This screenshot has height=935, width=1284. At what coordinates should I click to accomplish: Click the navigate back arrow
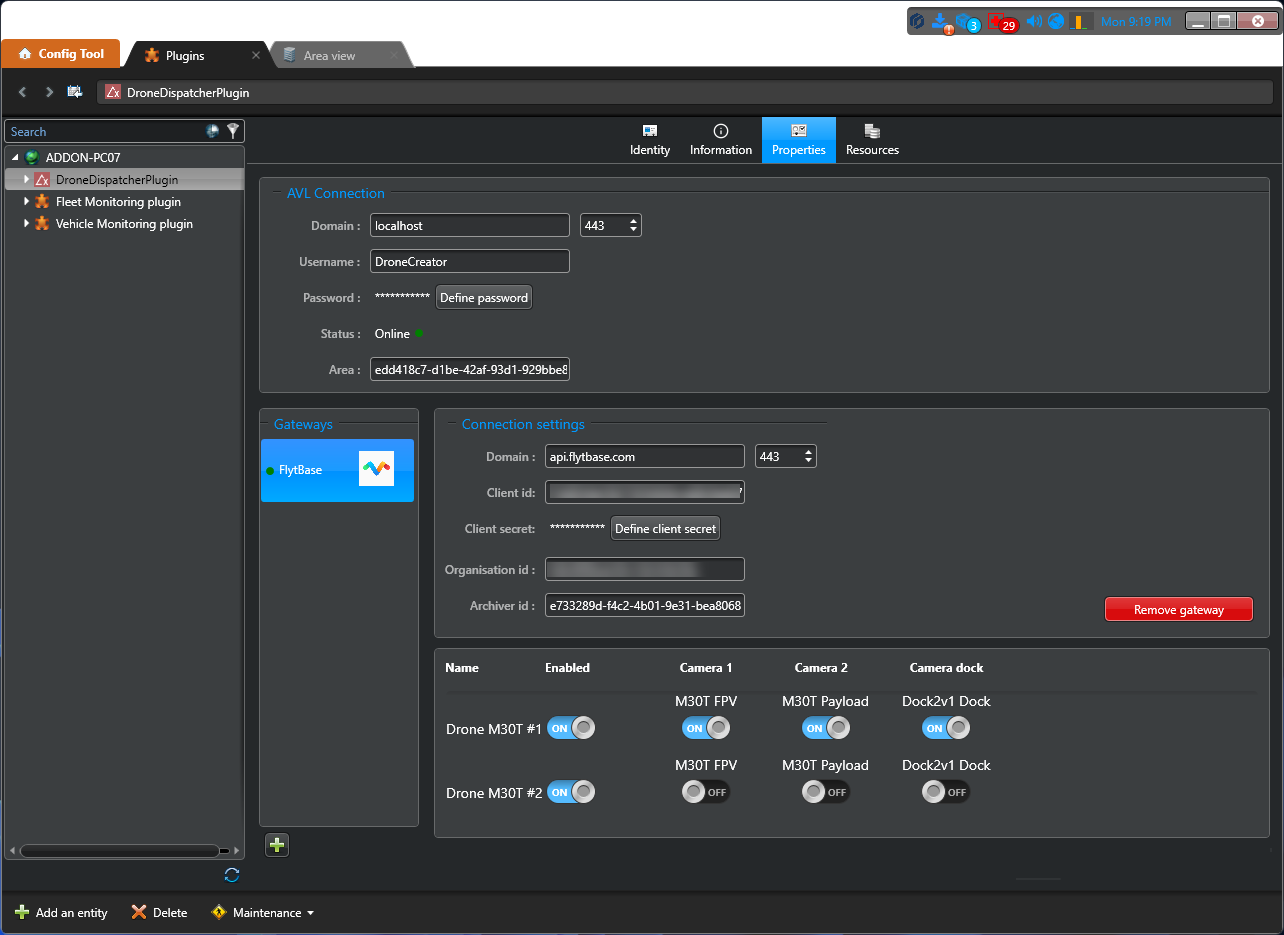coord(23,92)
